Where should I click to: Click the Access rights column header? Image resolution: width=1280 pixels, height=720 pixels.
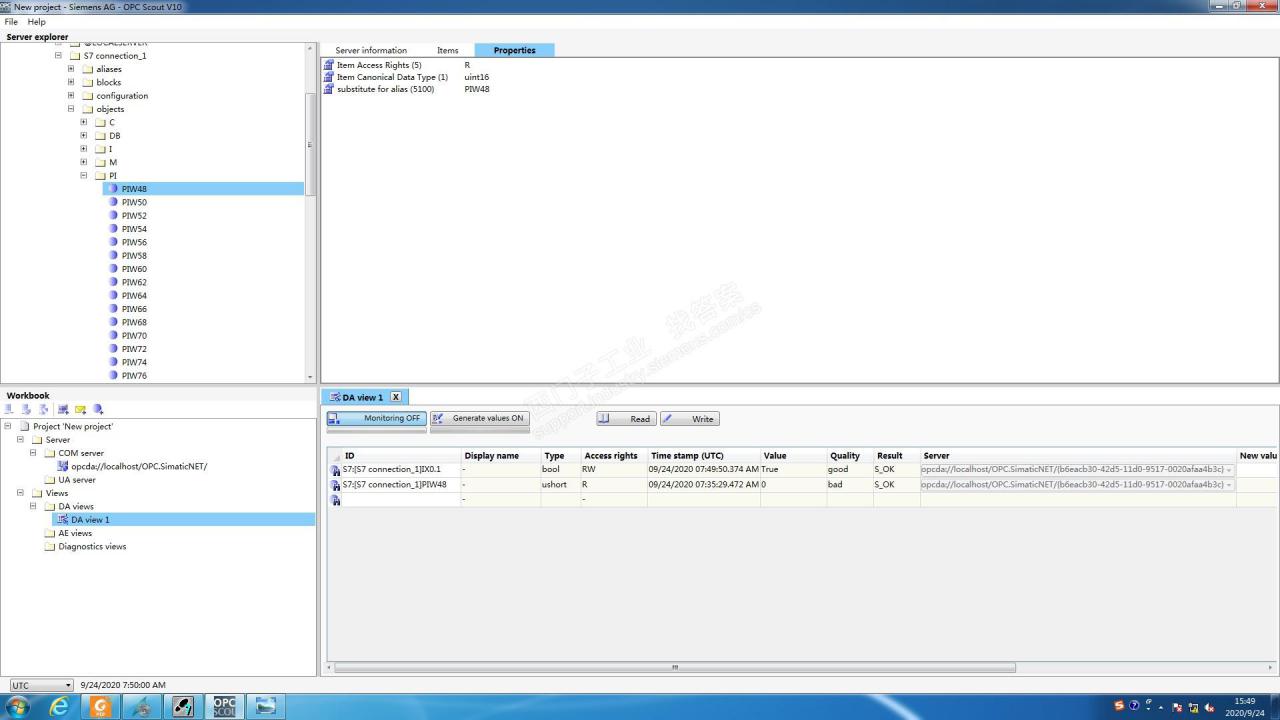(614, 456)
